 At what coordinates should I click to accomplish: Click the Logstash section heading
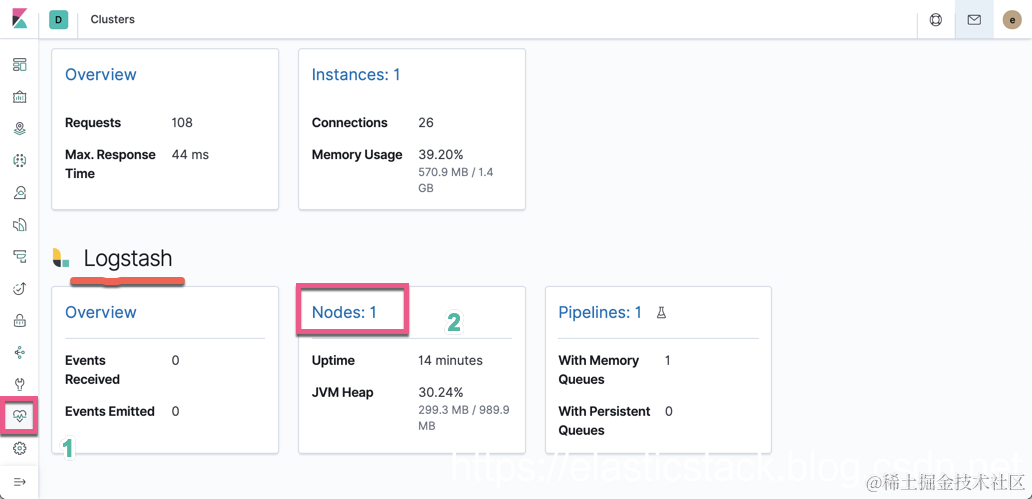(128, 259)
